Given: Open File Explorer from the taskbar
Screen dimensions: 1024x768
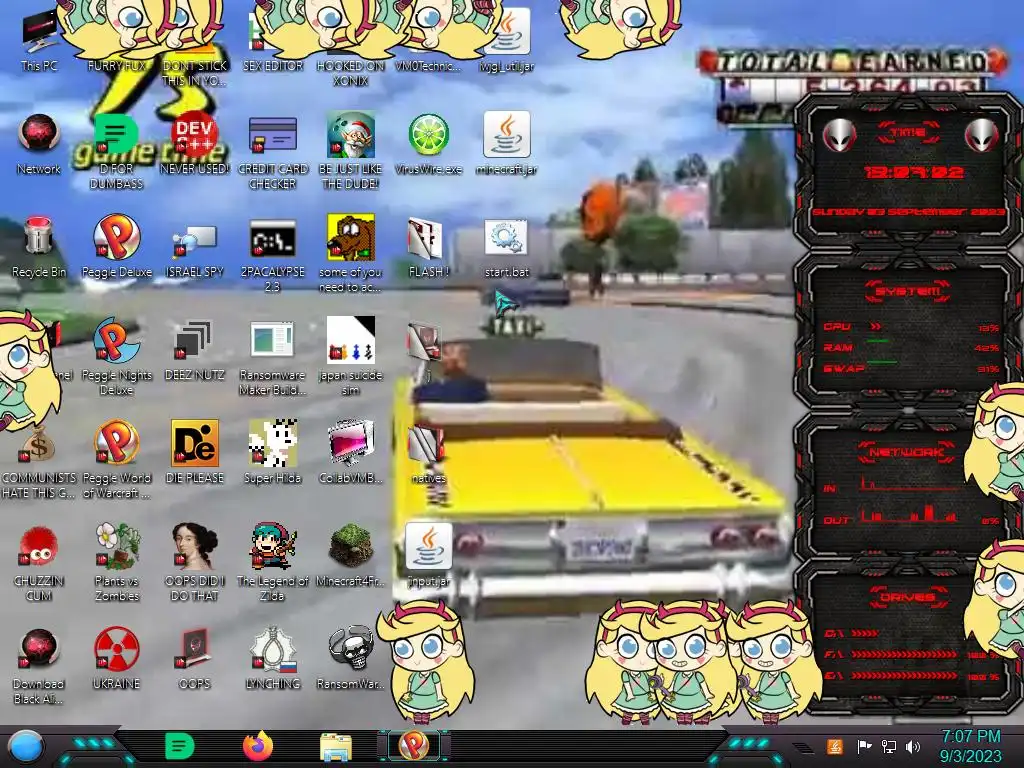Looking at the screenshot, I should [x=336, y=746].
